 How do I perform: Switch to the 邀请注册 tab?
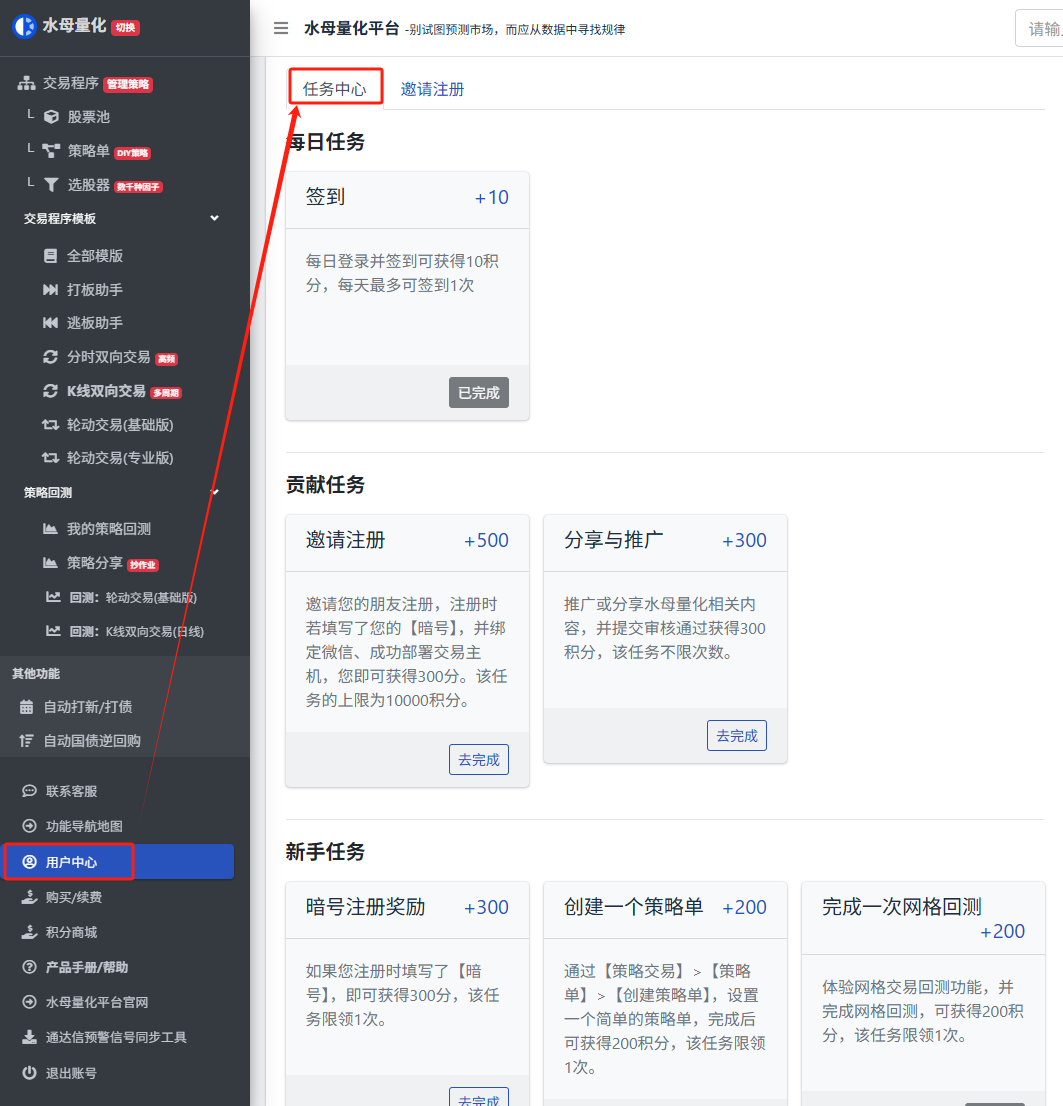432,89
